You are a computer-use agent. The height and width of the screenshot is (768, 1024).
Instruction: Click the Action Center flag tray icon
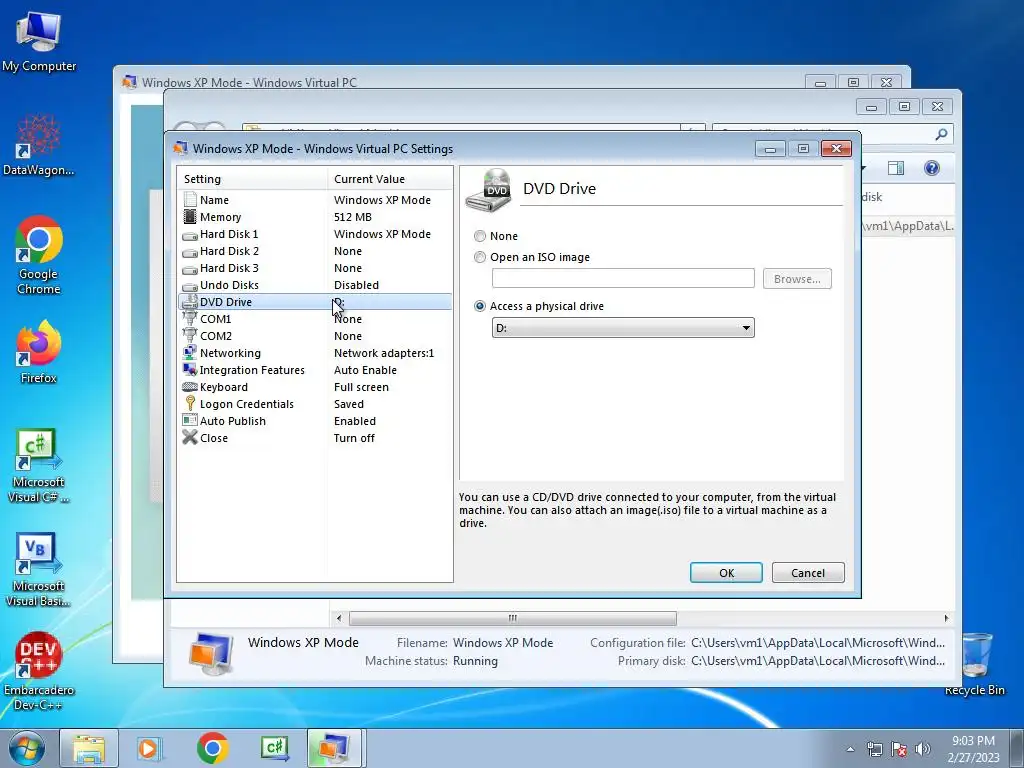[x=899, y=749]
